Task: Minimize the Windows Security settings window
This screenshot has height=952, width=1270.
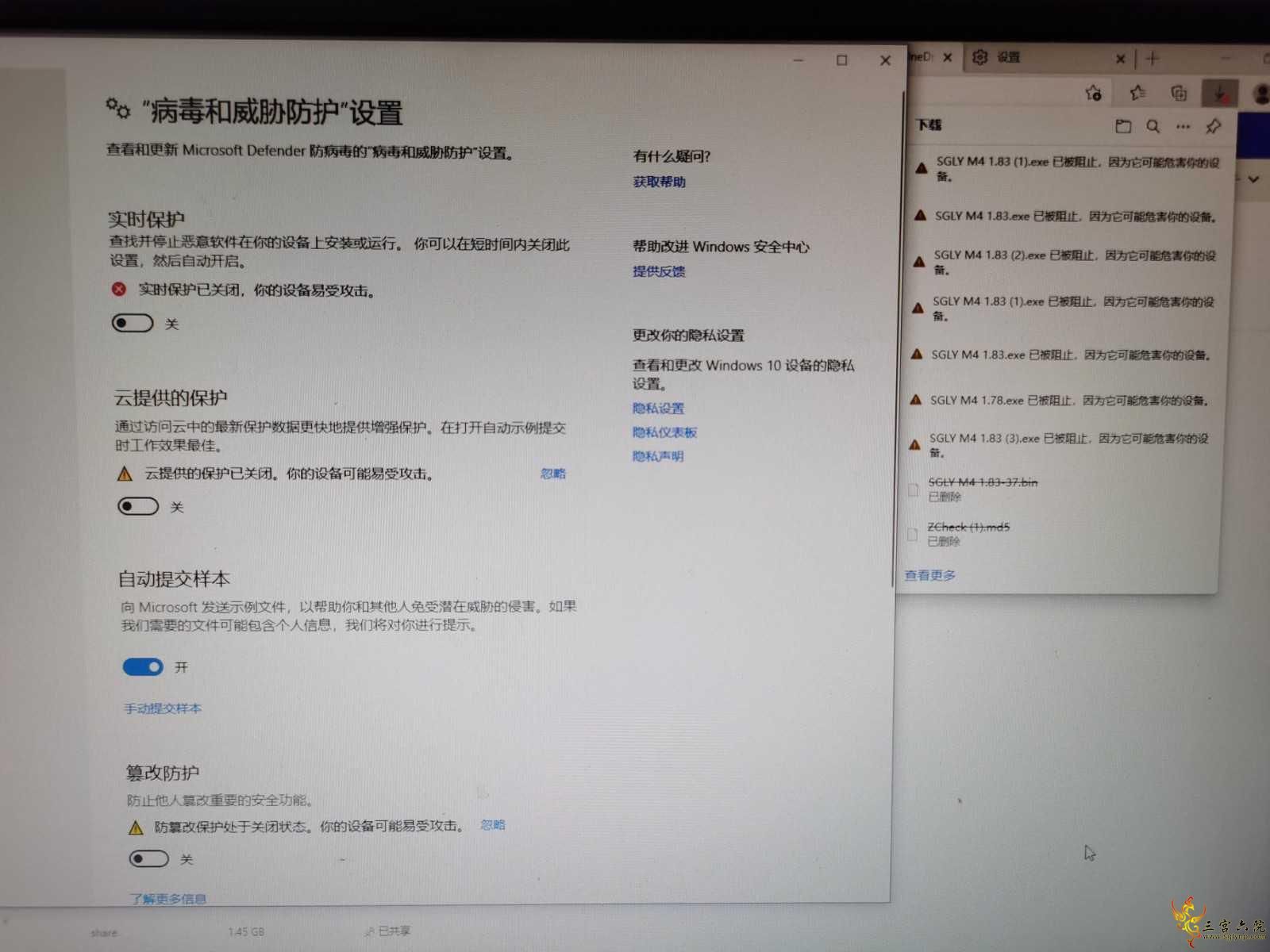Action: pos(799,60)
